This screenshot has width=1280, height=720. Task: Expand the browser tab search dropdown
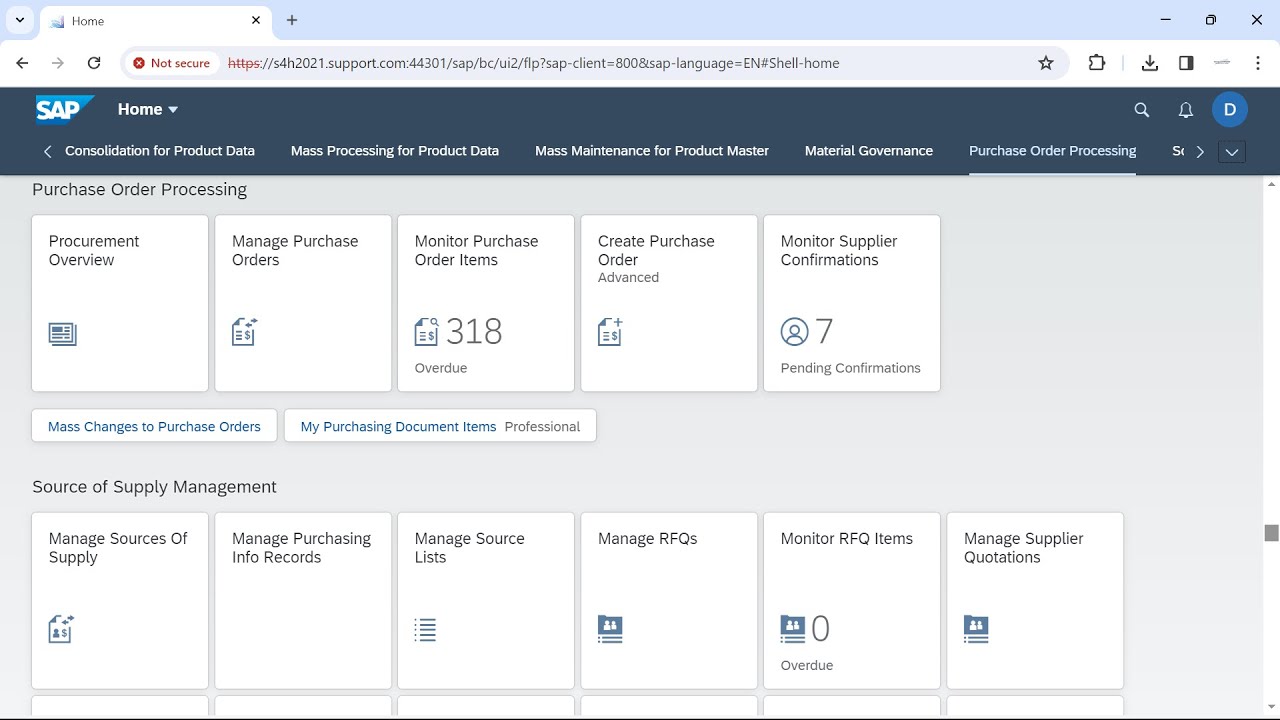[20, 20]
